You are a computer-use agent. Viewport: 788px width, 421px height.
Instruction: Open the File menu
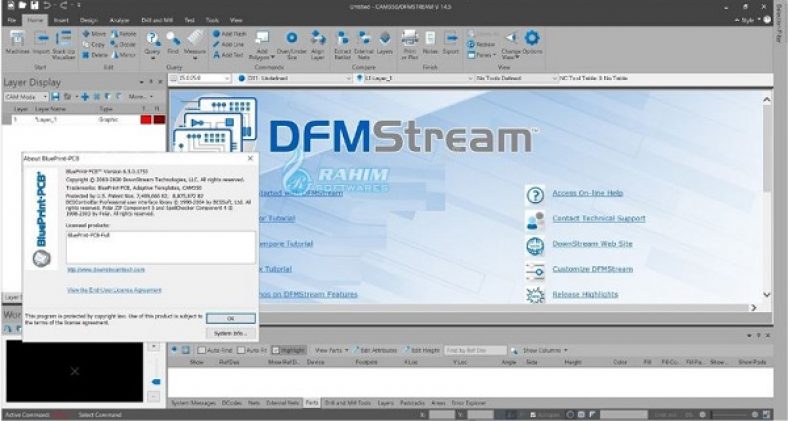12,20
